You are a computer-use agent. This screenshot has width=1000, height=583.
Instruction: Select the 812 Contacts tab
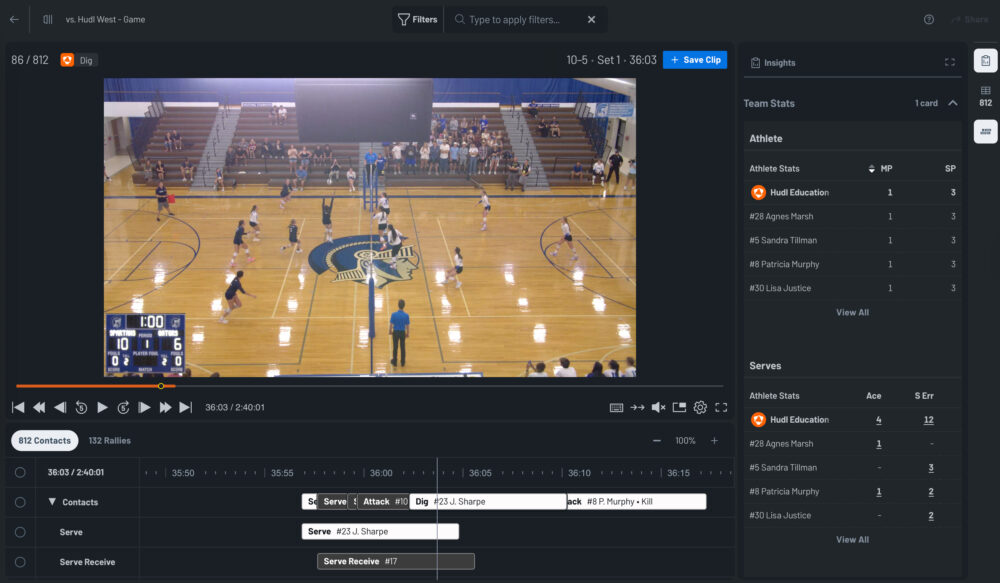(x=45, y=440)
